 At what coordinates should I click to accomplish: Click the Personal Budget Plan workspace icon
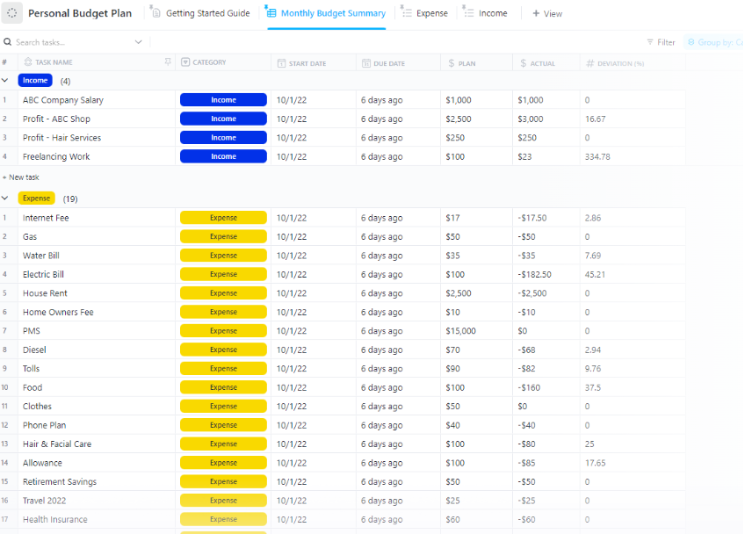click(x=13, y=14)
